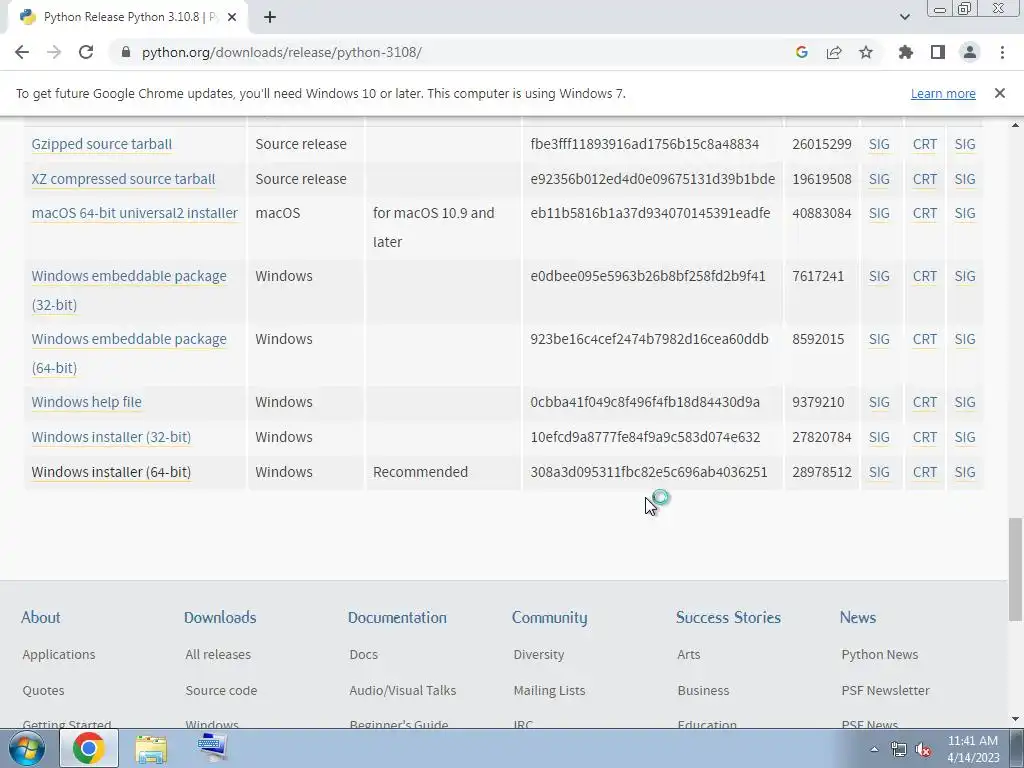Download the Gzipped source tarball
Image resolution: width=1024 pixels, height=768 pixels.
coord(102,144)
